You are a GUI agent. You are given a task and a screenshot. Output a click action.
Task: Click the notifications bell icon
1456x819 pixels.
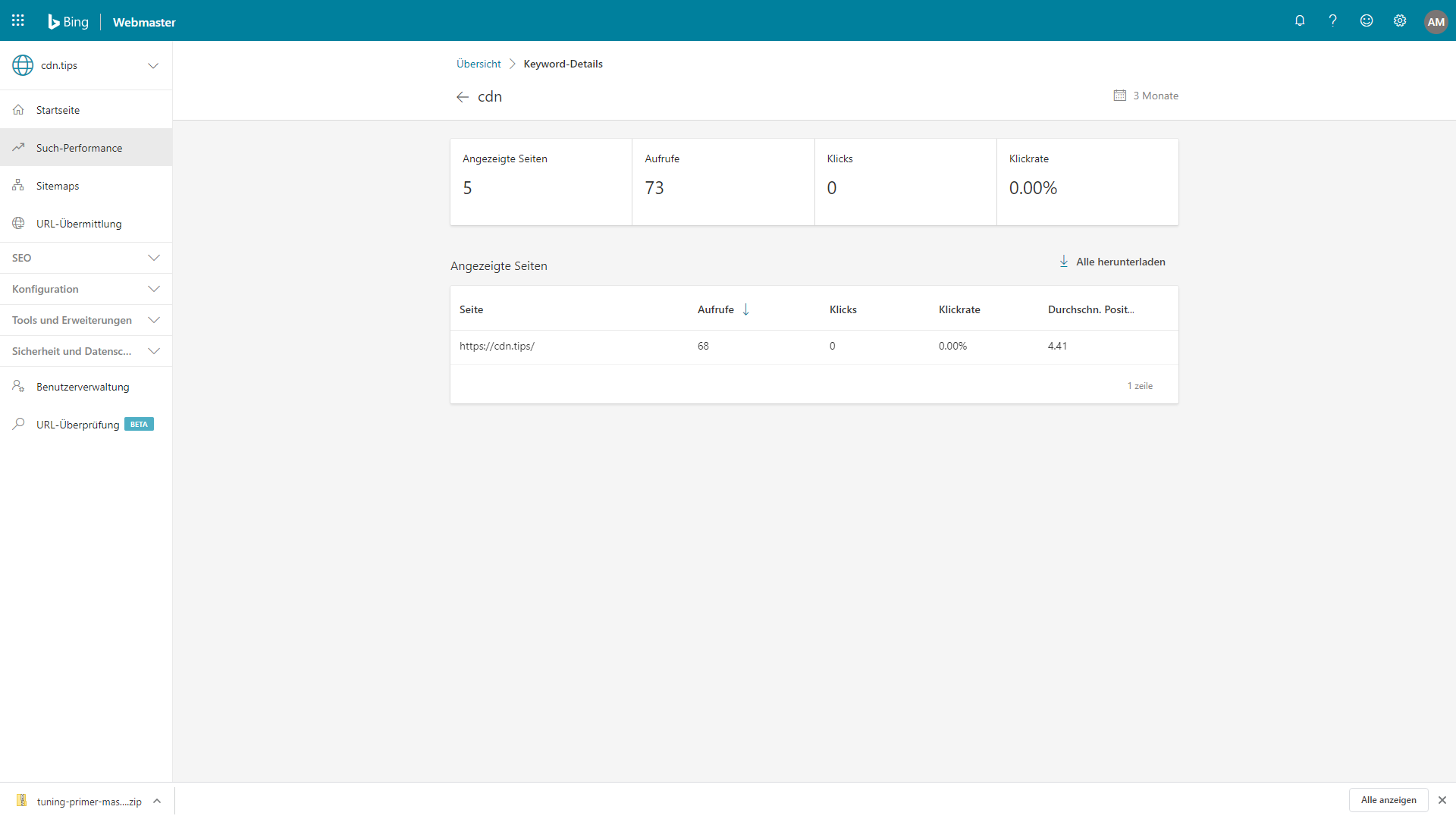(1300, 20)
